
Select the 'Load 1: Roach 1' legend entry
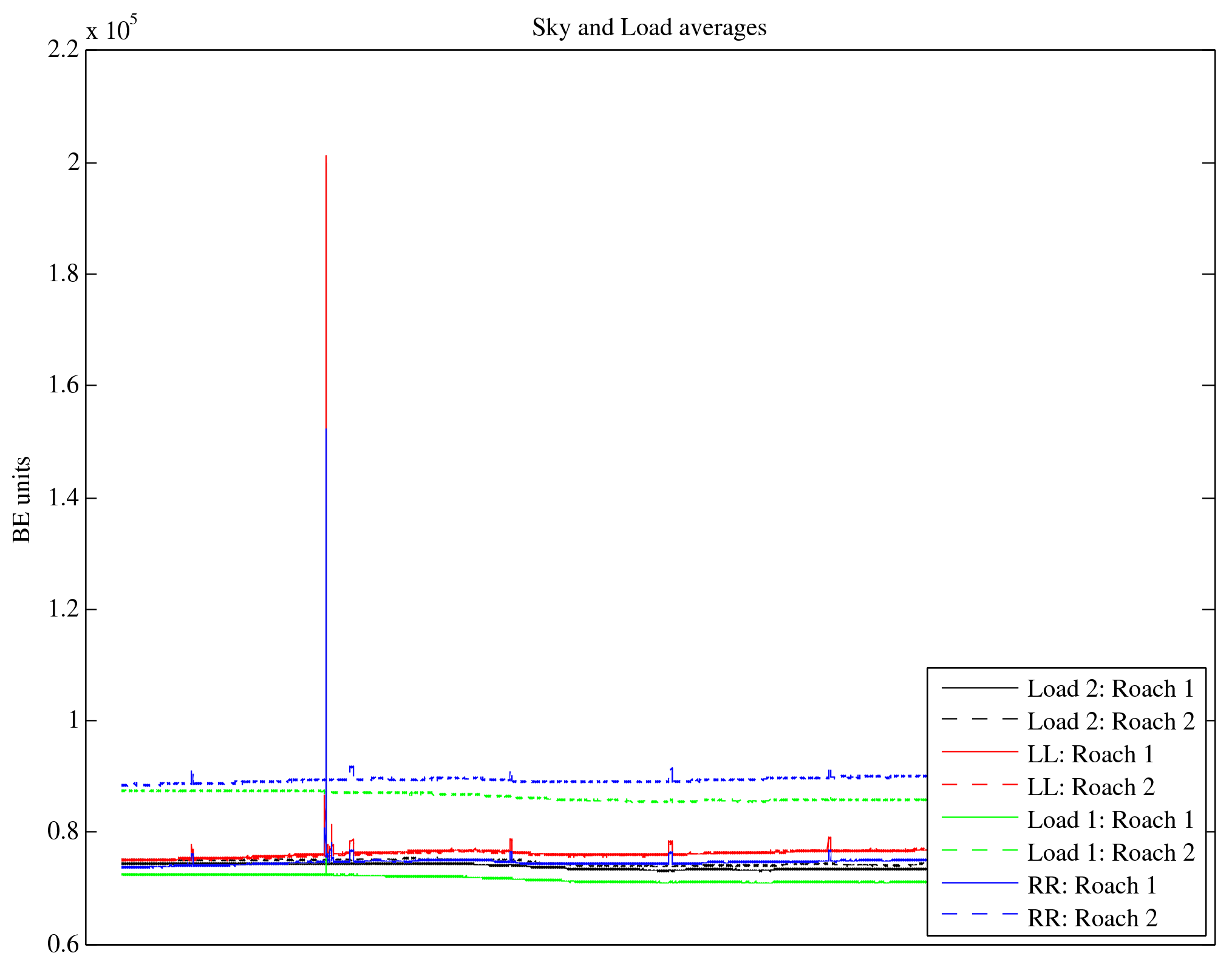click(1111, 820)
